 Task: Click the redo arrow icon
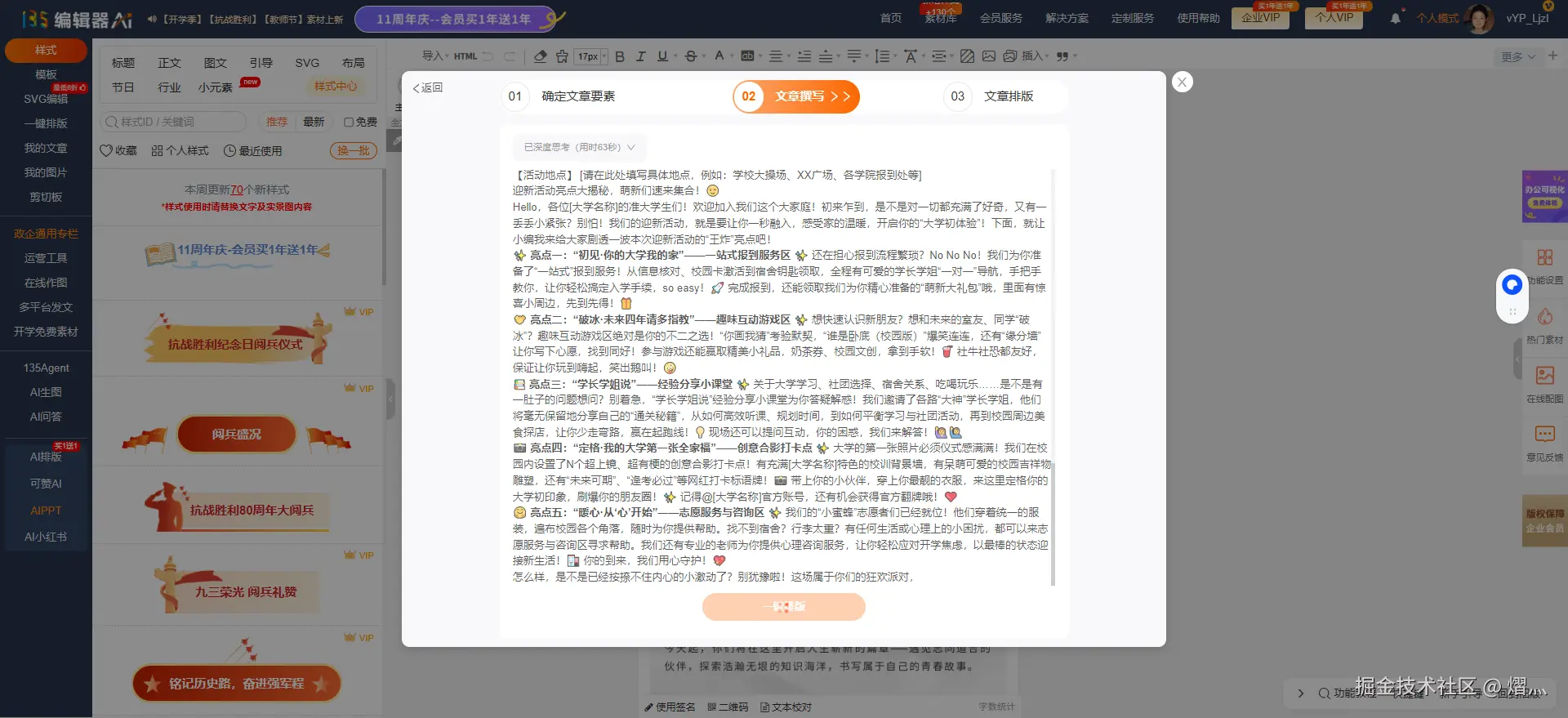510,56
